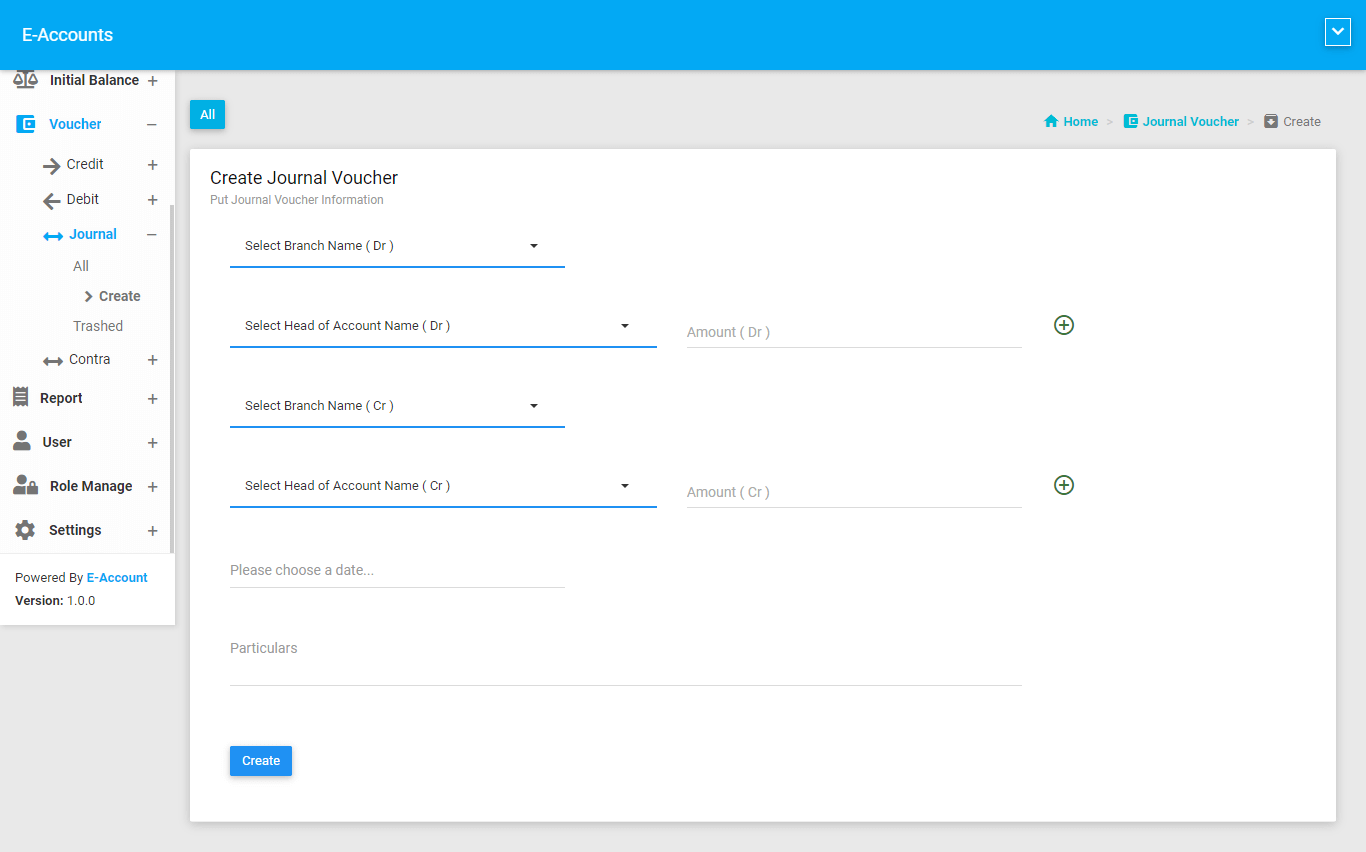The image size is (1366, 852).
Task: Open Trashed journal vouchers
Action: coord(98,326)
